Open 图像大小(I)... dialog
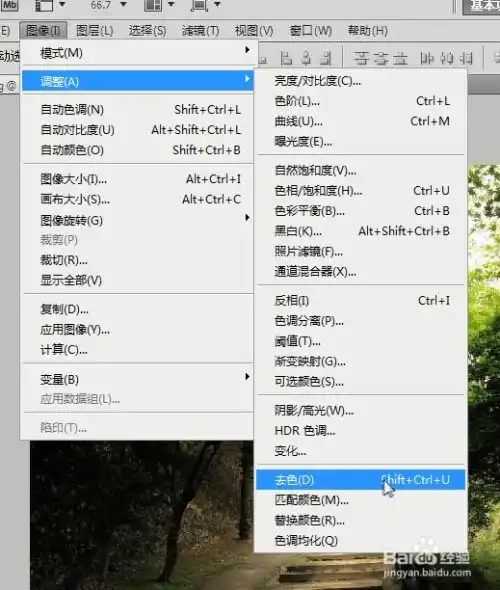This screenshot has width=500, height=590. (138, 179)
